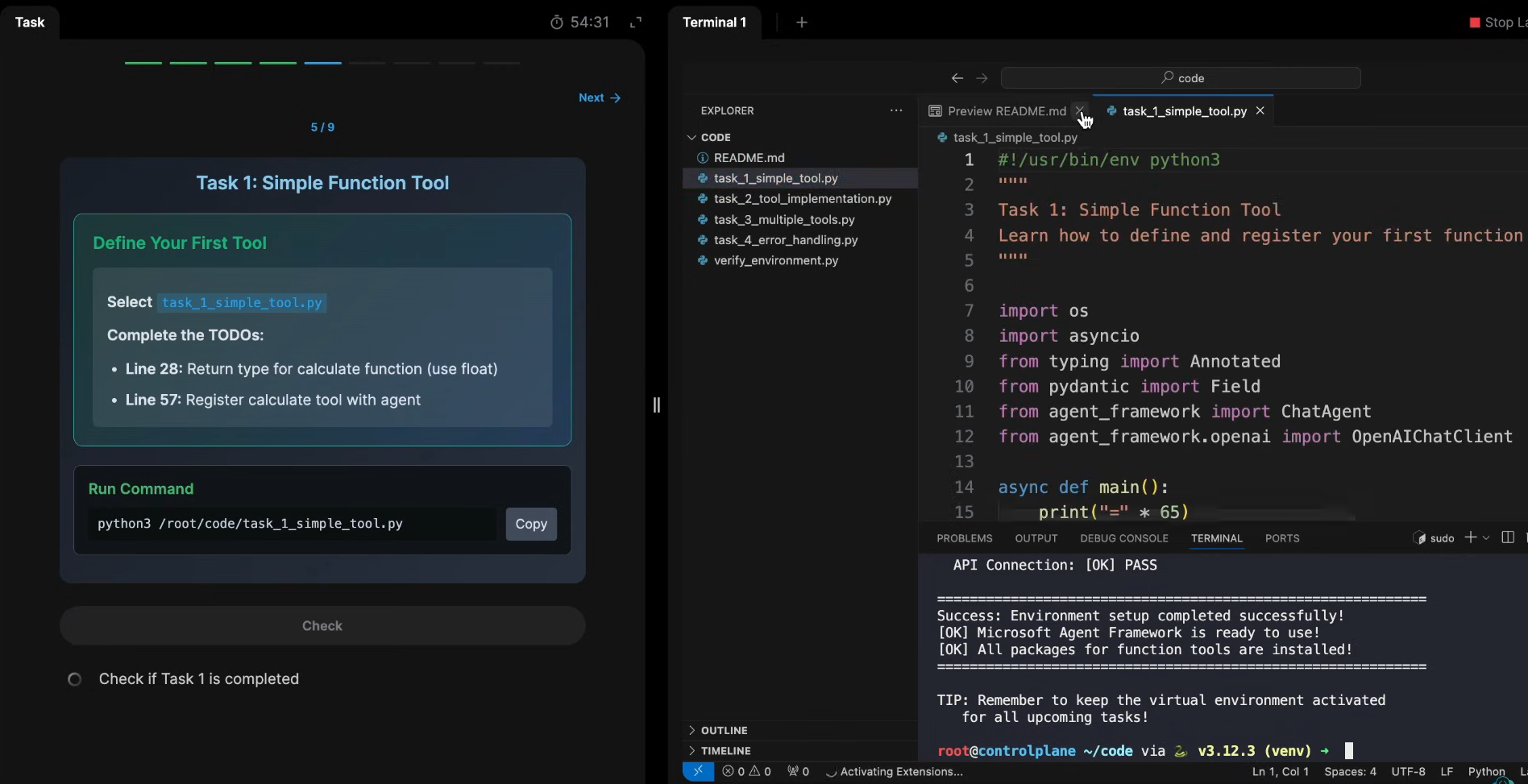Select the Check if Task 1 completed radio
Screen dimensions: 1528x784
click(x=75, y=679)
